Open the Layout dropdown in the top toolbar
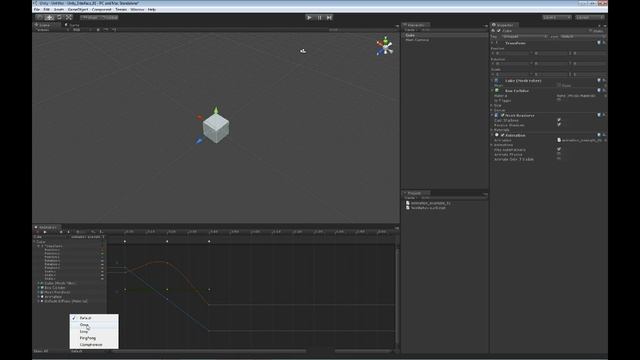The width and height of the screenshot is (640, 360). tap(590, 18)
